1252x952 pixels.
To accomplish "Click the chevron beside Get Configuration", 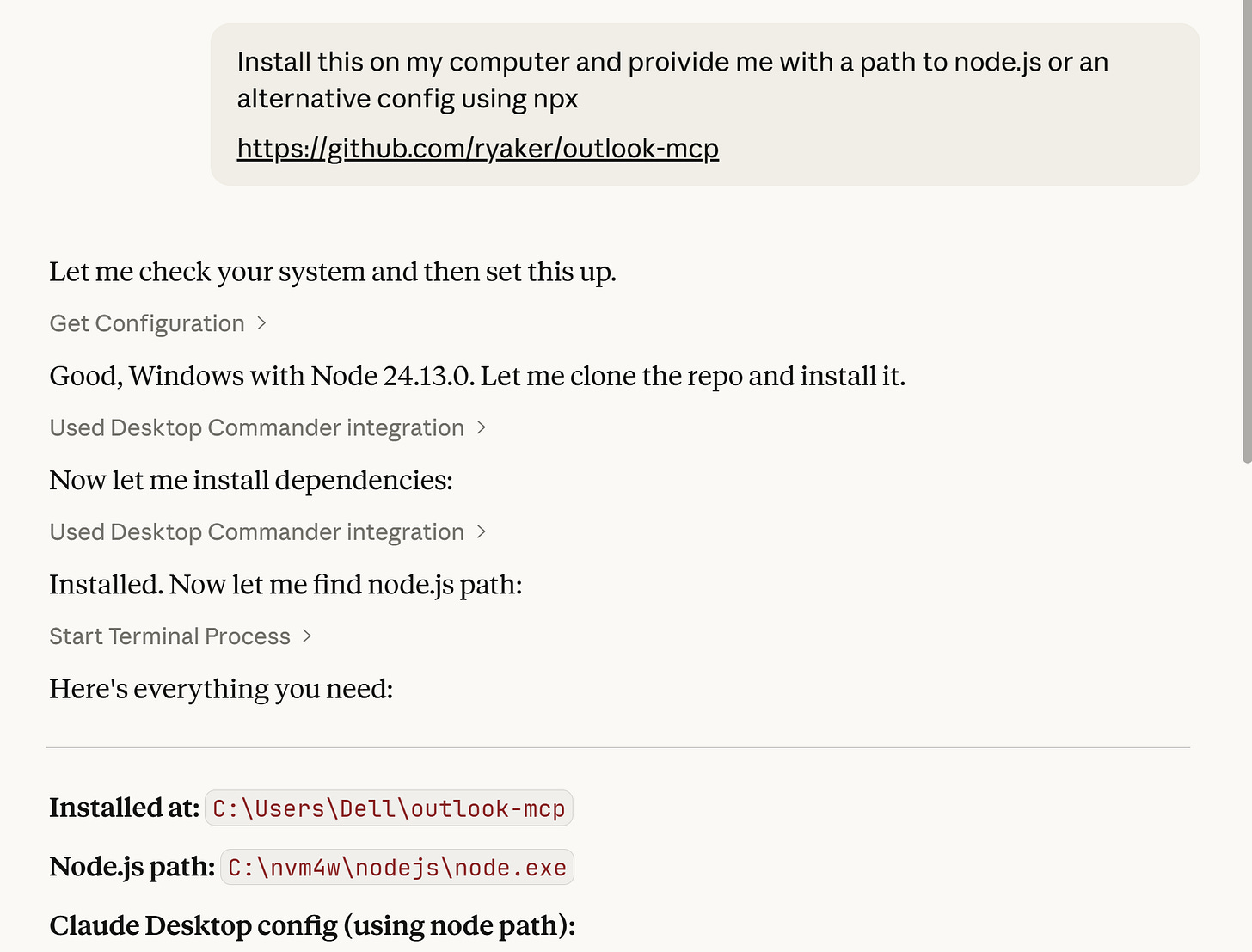I will [x=262, y=323].
